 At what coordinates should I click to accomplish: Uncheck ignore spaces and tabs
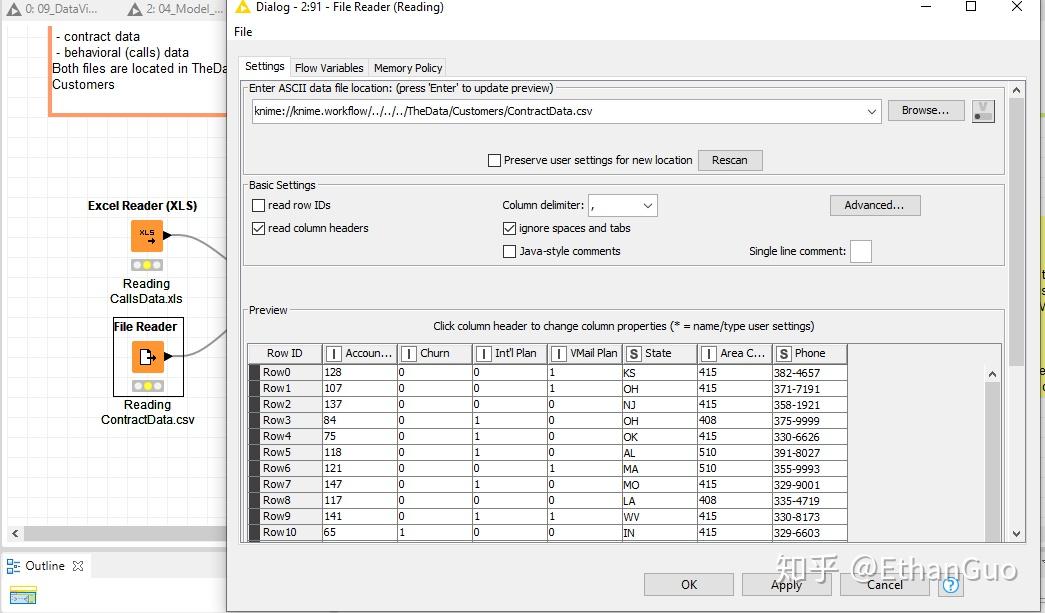(510, 227)
